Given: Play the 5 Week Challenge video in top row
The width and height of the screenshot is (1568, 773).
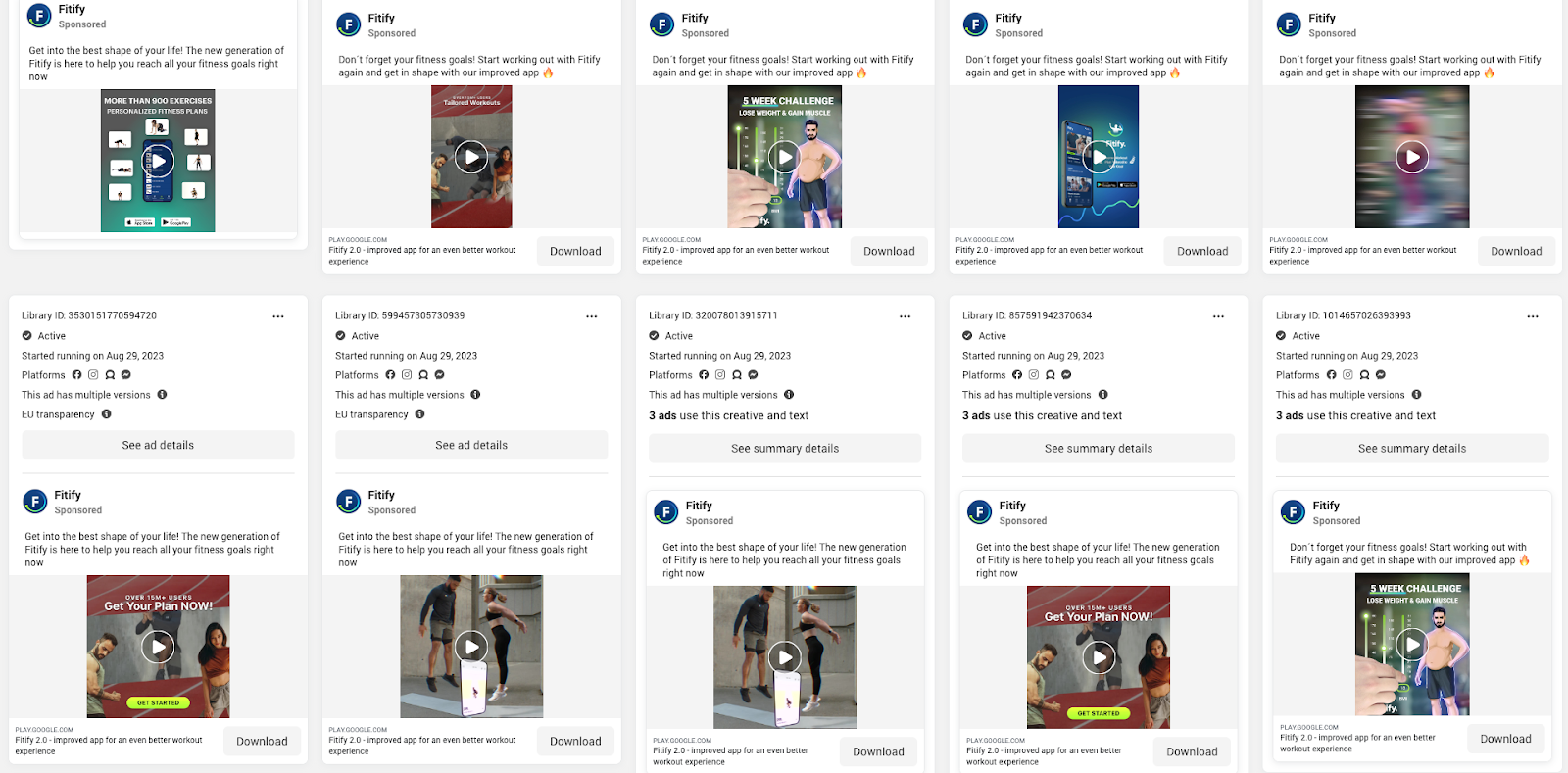Looking at the screenshot, I should point(785,157).
